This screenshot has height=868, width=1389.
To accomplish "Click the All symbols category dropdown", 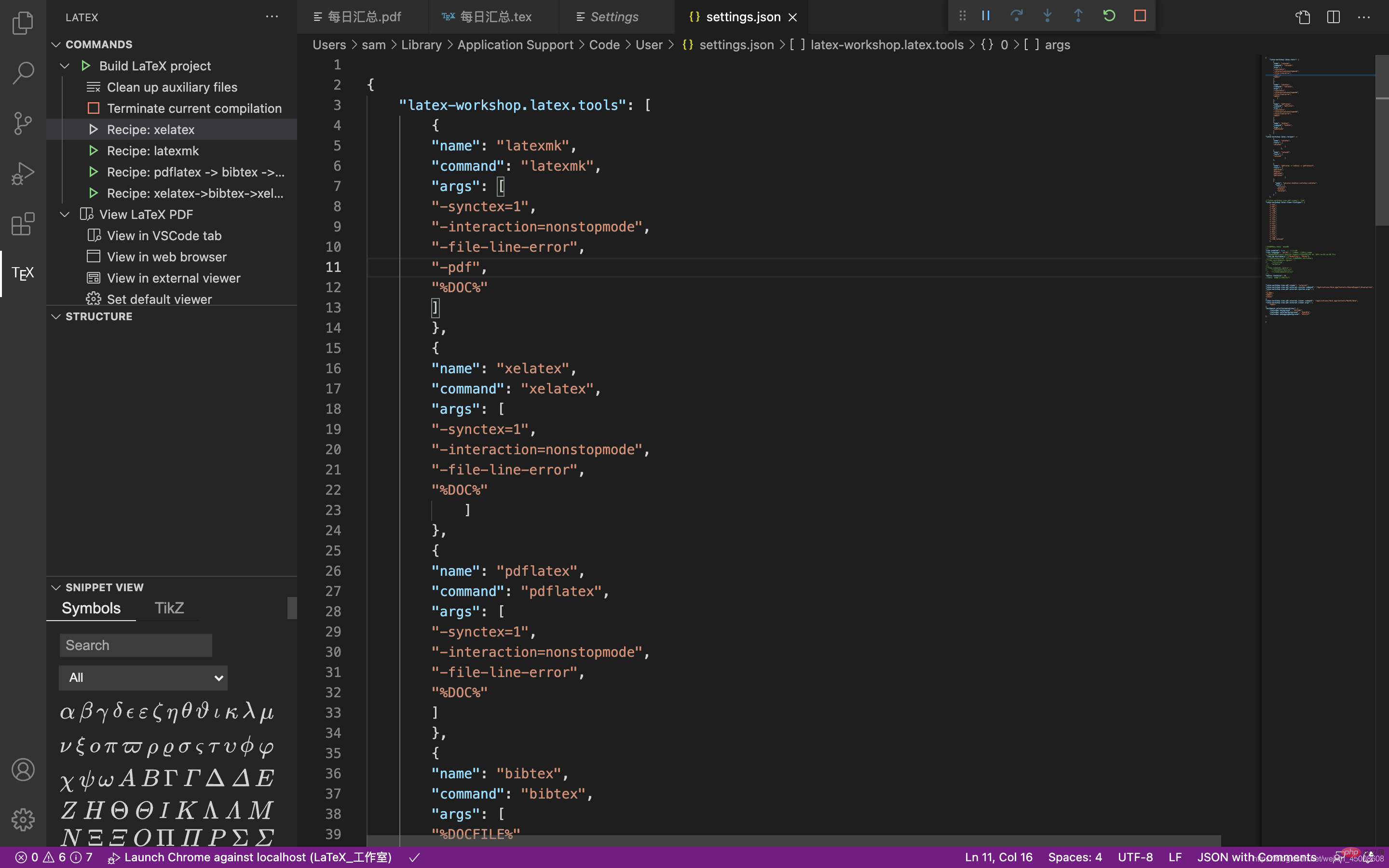I will (143, 677).
